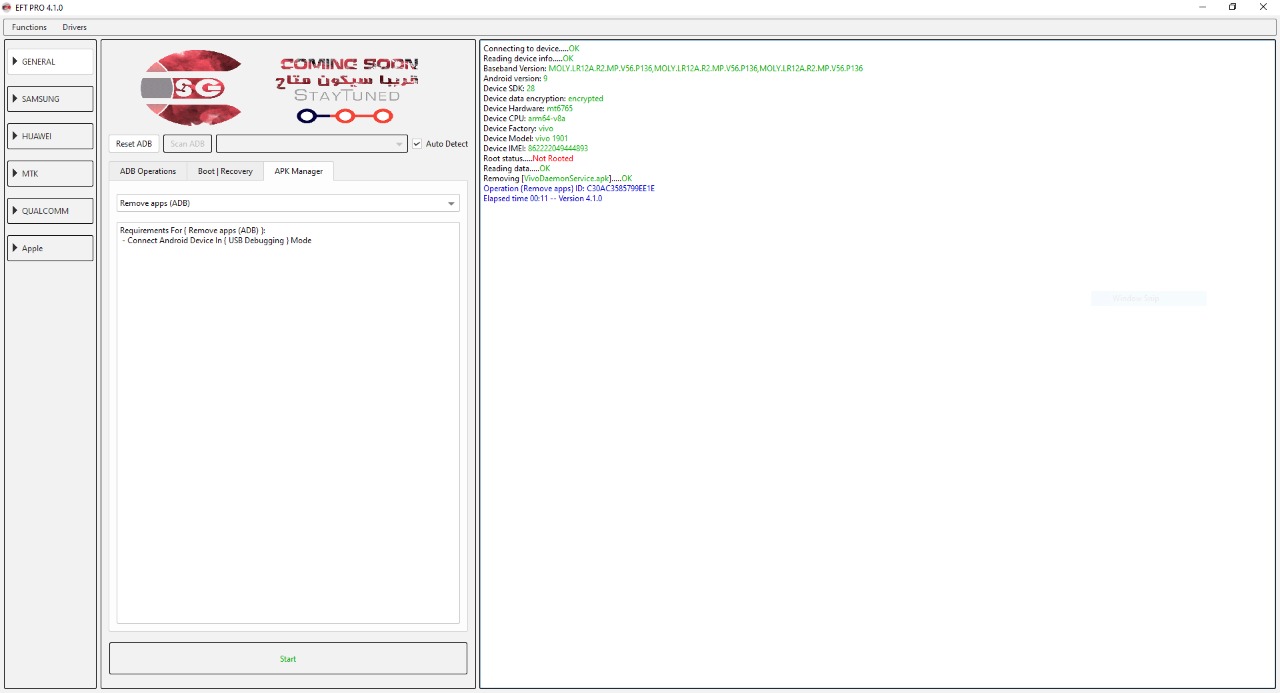Expand the GENERAL section in sidebar
The image size is (1280, 693).
(50, 61)
